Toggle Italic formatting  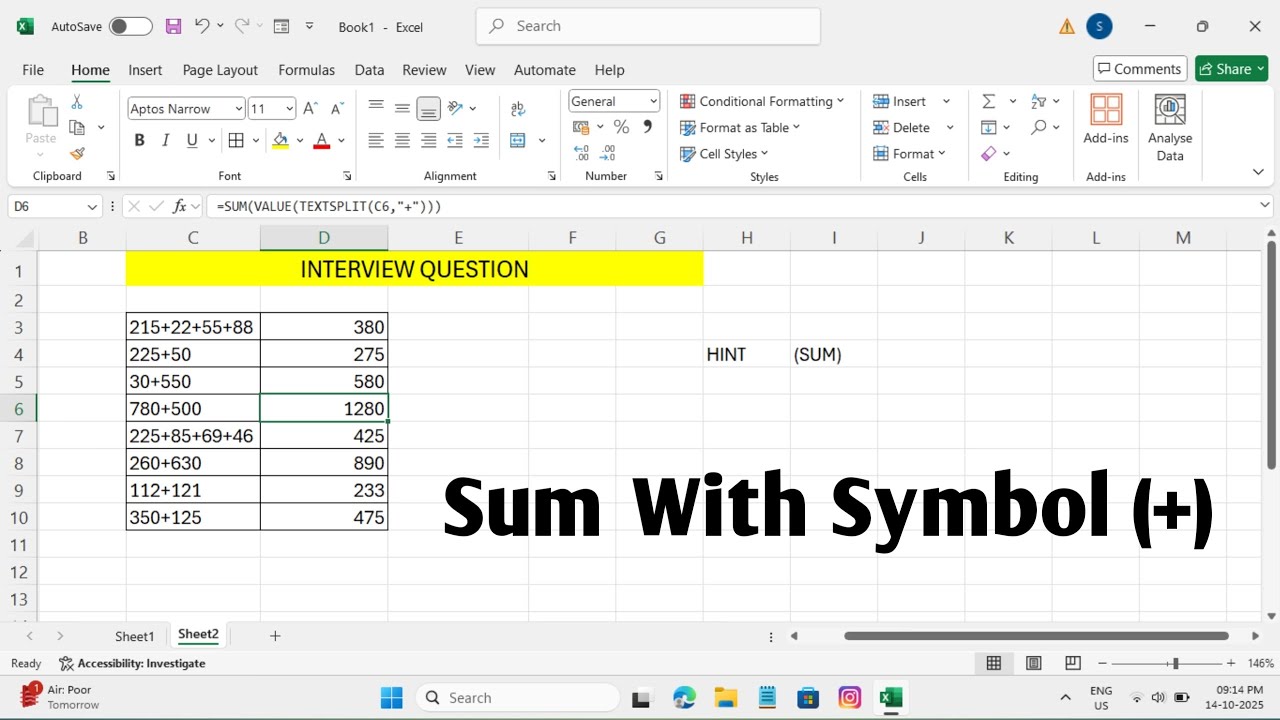(166, 141)
